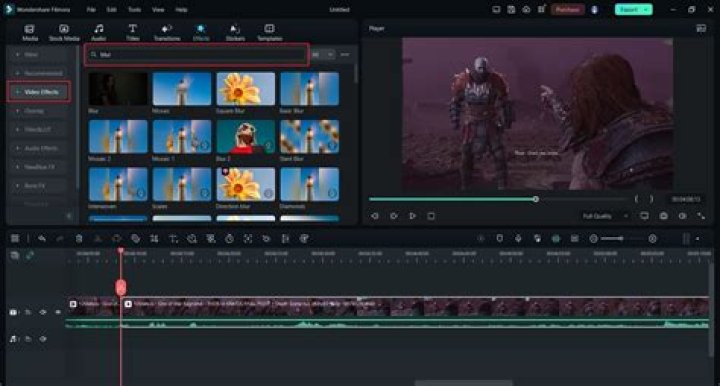This screenshot has height=386, width=720.
Task: Zoom out the timeline with minus icon
Action: click(594, 239)
